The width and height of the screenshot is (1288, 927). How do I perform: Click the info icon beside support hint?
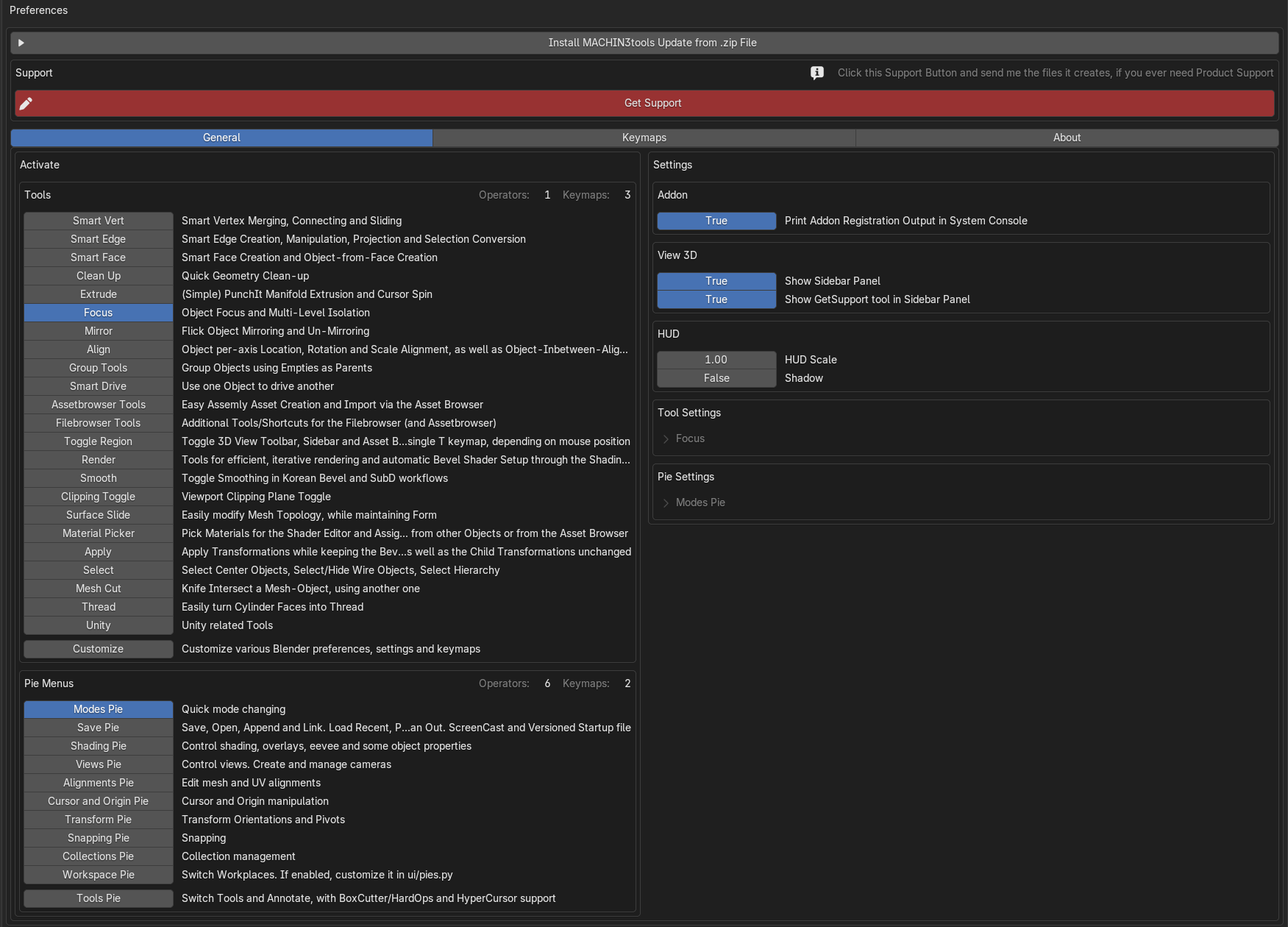tap(817, 73)
